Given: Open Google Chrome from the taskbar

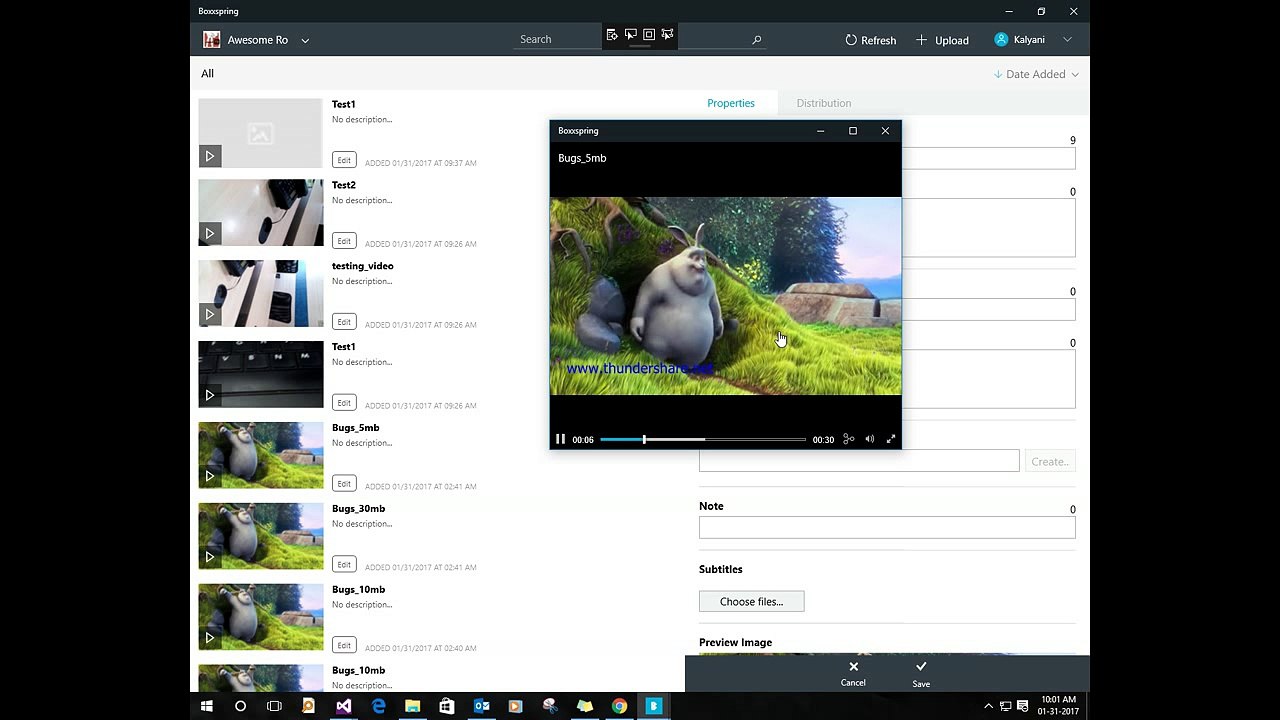Looking at the screenshot, I should tap(619, 706).
